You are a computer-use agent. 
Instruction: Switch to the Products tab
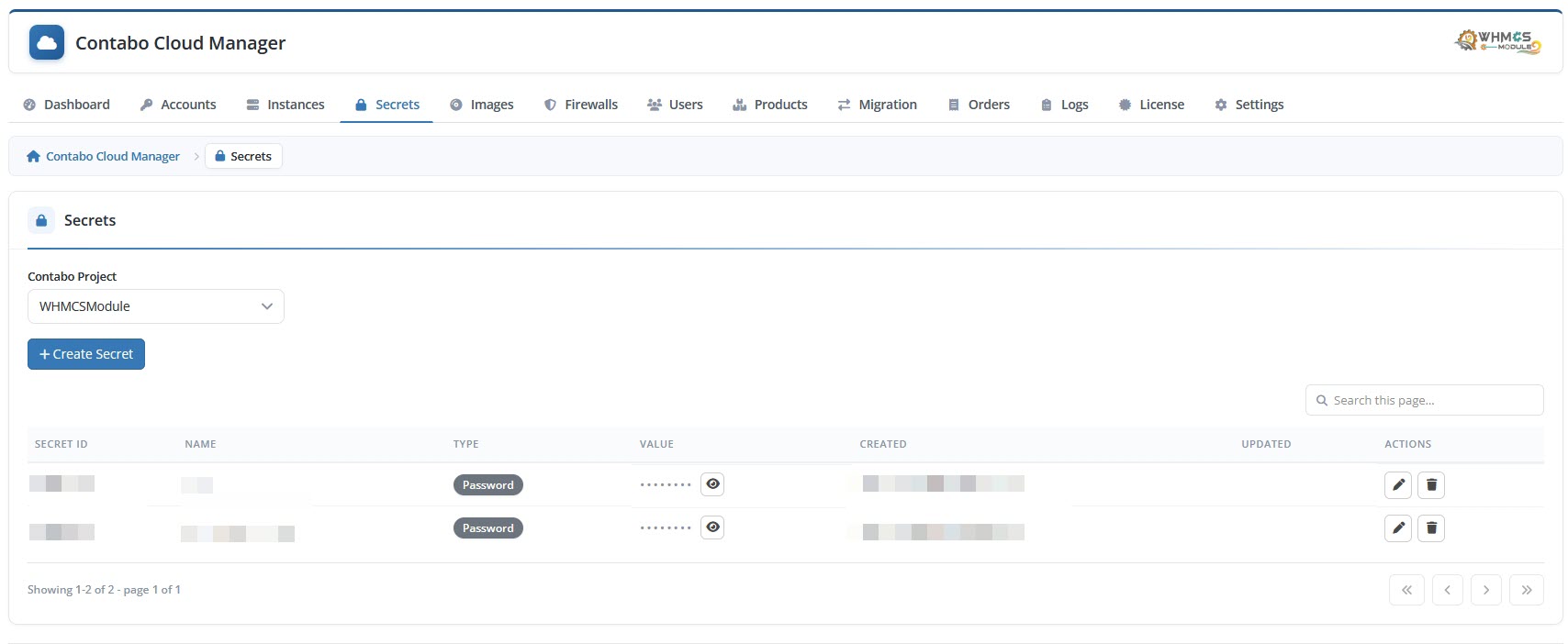(x=770, y=105)
